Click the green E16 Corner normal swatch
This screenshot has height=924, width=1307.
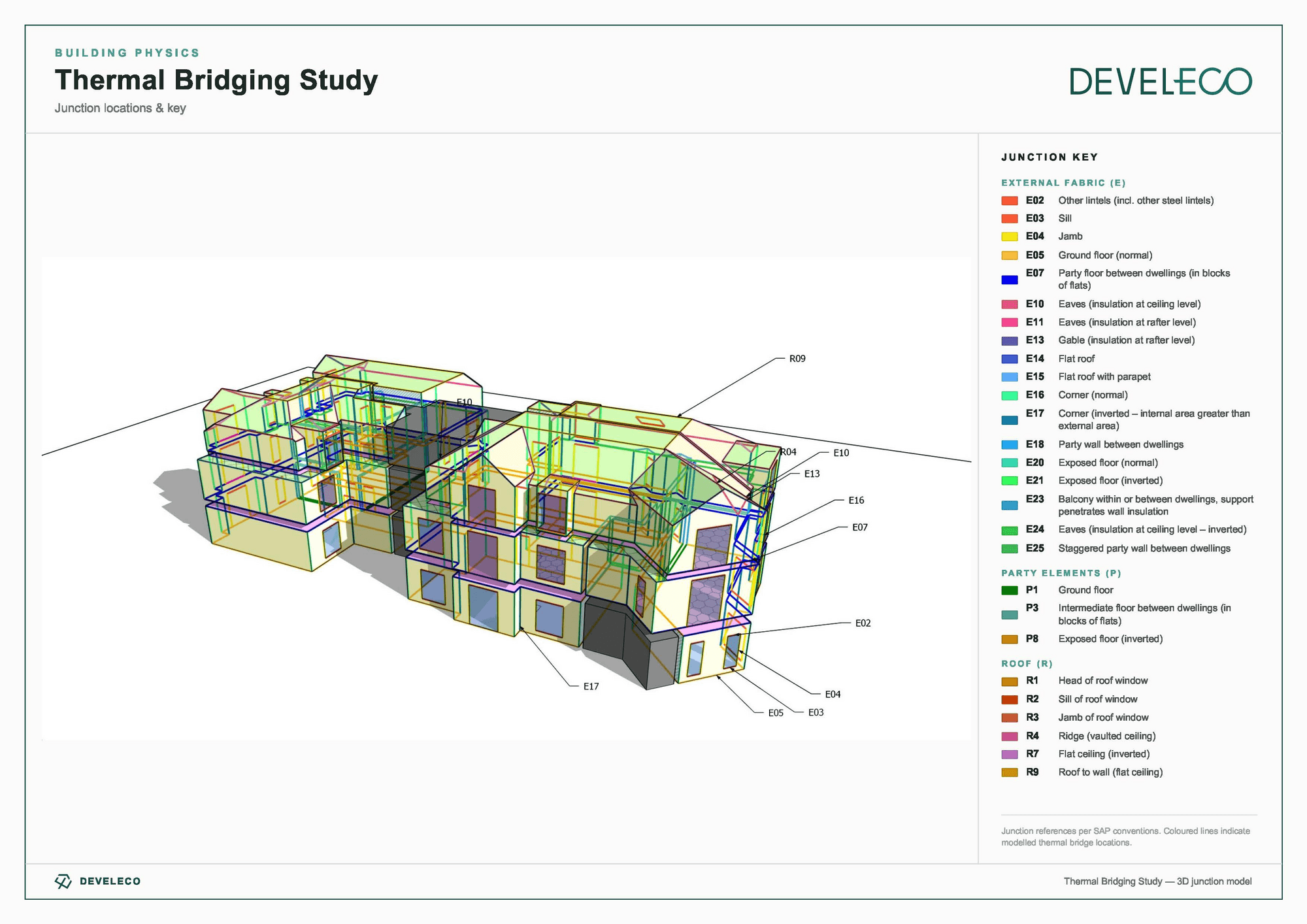(x=1010, y=395)
